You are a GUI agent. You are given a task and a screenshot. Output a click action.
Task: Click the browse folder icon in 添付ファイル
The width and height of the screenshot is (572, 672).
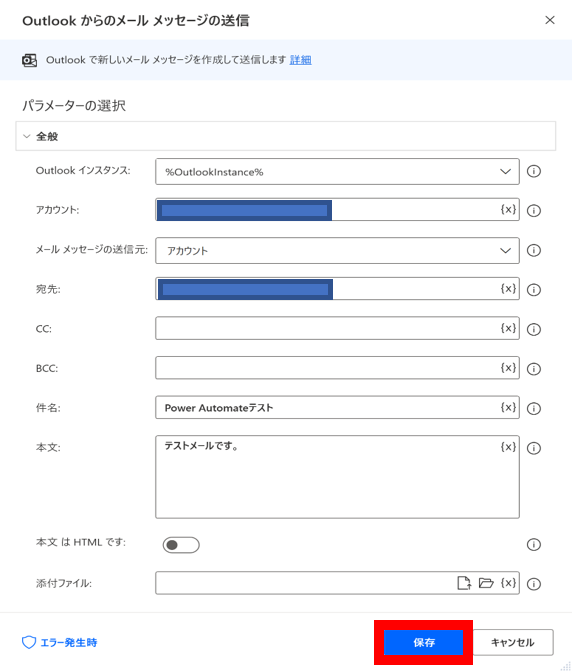486,583
